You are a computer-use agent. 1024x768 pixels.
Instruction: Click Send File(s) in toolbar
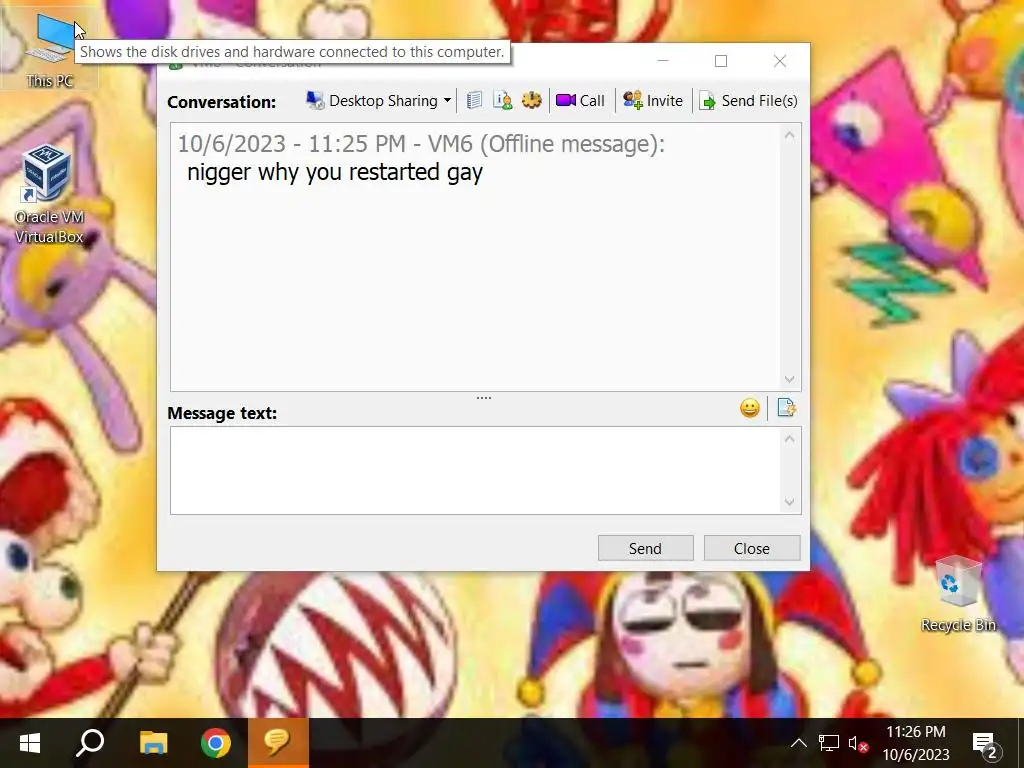[x=748, y=101]
